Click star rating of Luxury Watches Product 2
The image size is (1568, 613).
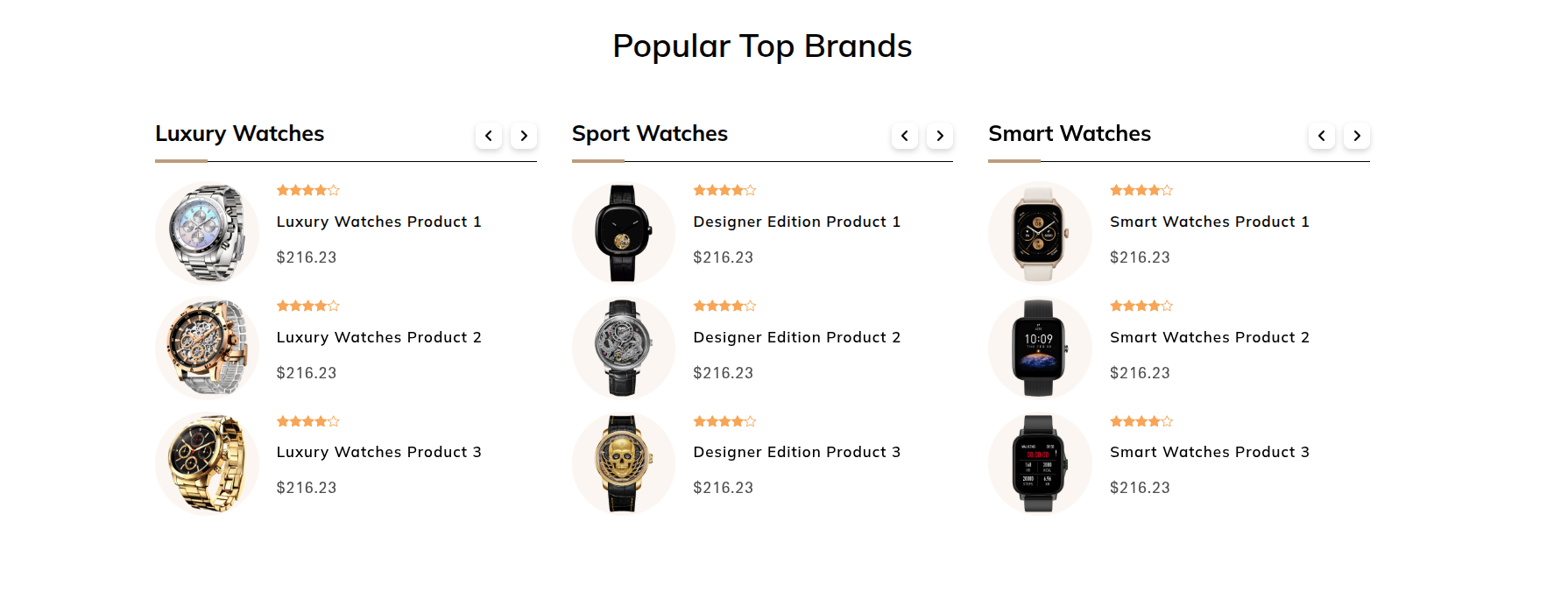click(x=307, y=306)
